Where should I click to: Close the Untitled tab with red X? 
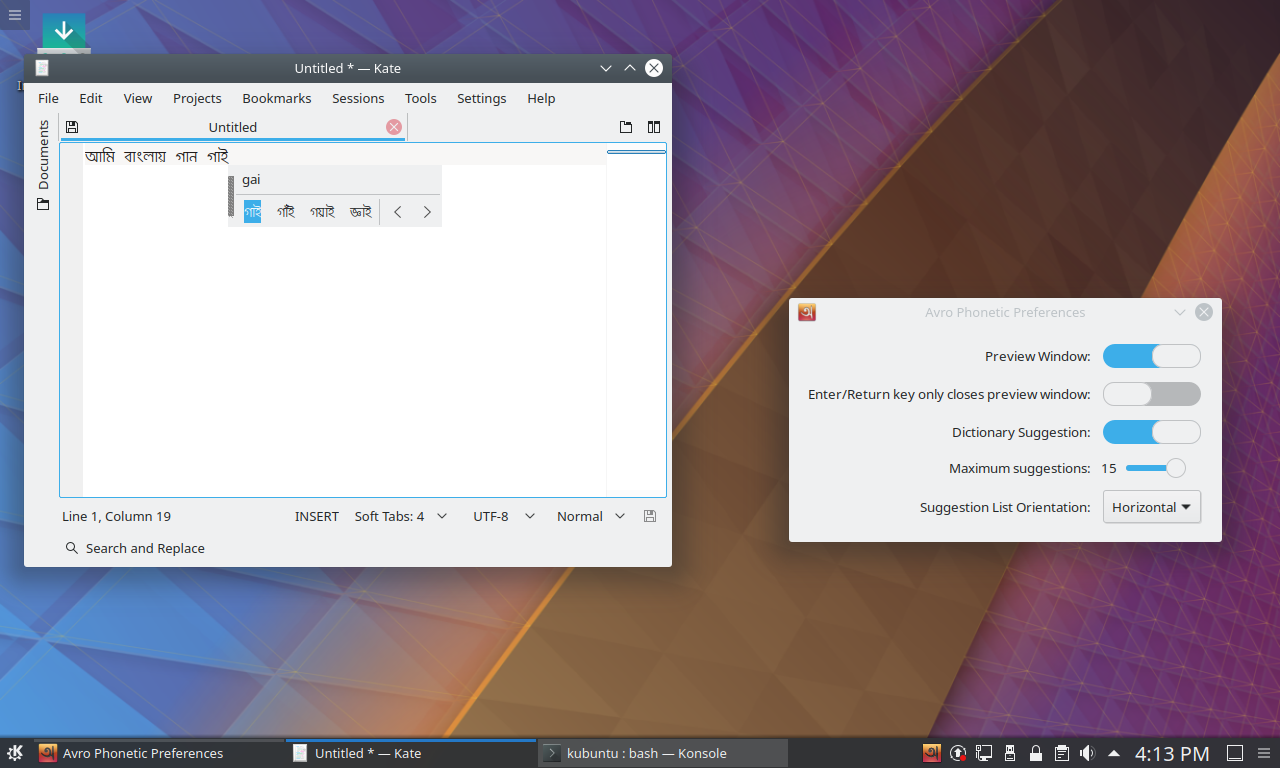[394, 127]
